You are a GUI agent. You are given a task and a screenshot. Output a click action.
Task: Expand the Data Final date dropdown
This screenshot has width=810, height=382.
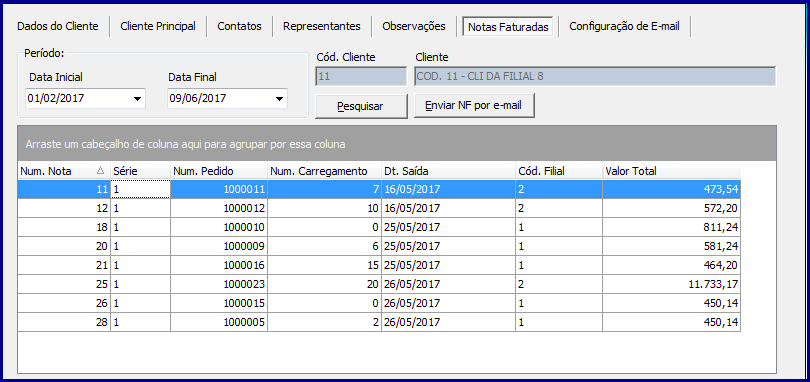(x=279, y=99)
